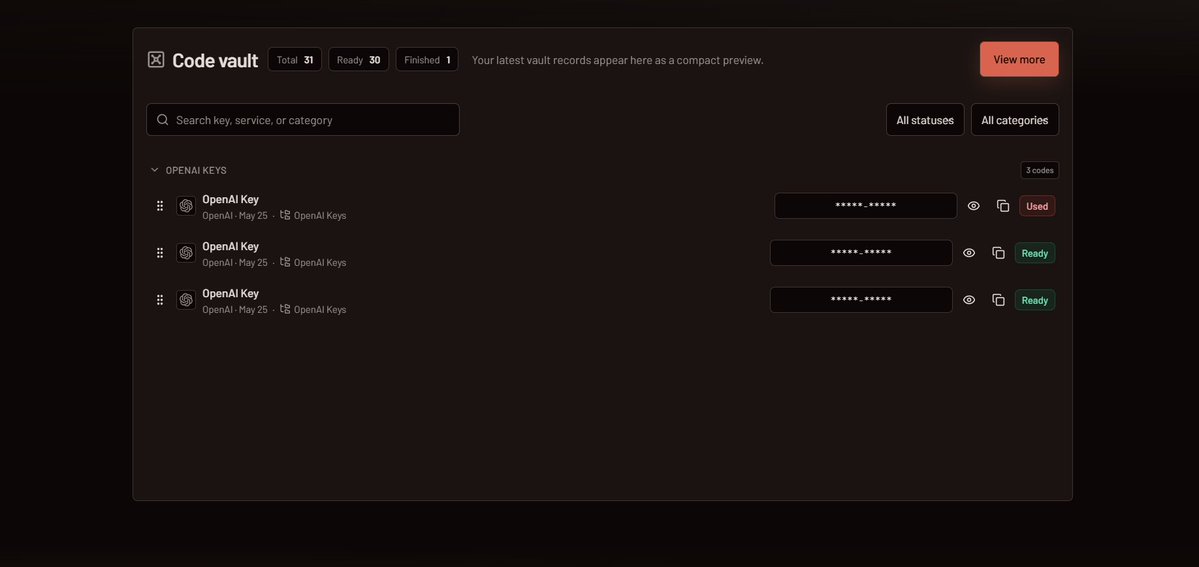The image size is (1199, 567).
Task: Focus the Search key, service, or category field
Action: (x=303, y=119)
